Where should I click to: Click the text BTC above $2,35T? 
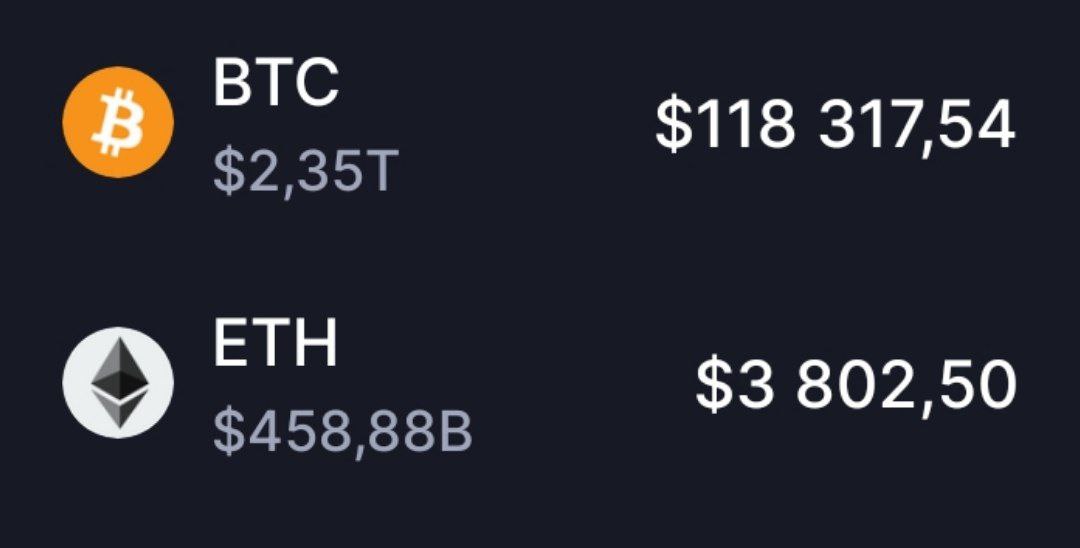point(276,83)
